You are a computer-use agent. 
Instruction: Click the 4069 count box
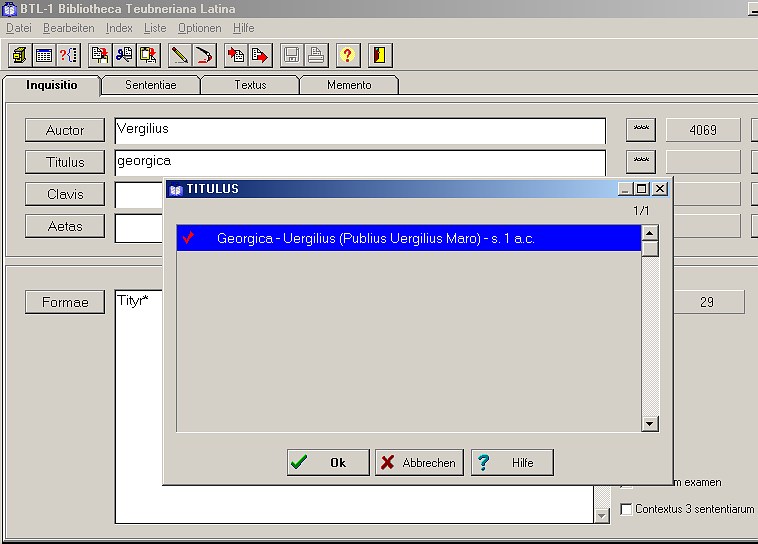click(x=703, y=130)
